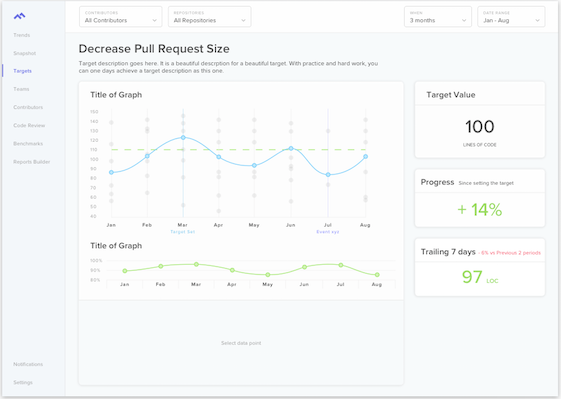Open Teams page from sidebar
This screenshot has height=399, width=561.
click(21, 89)
